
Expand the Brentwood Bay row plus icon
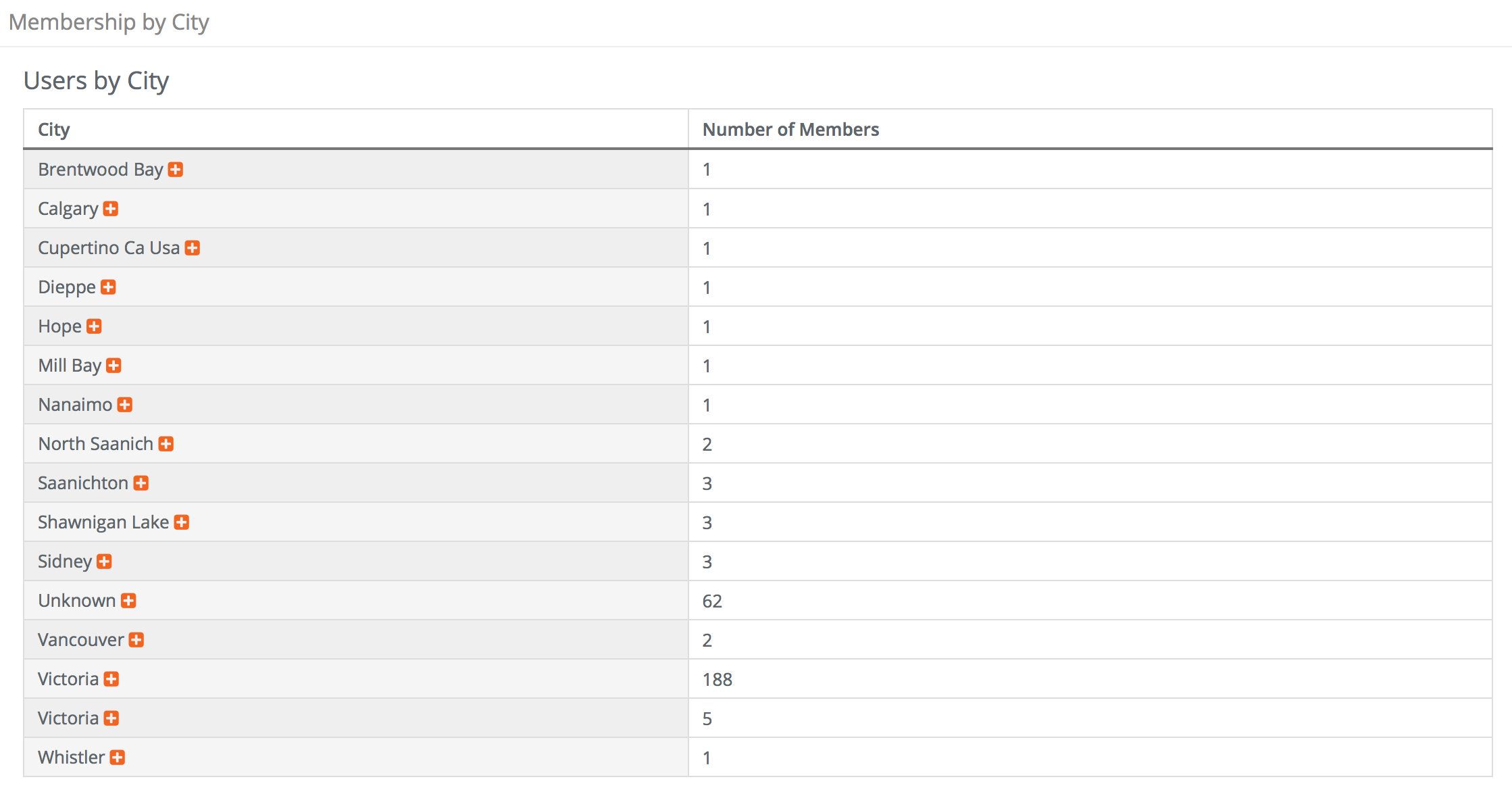[x=176, y=170]
